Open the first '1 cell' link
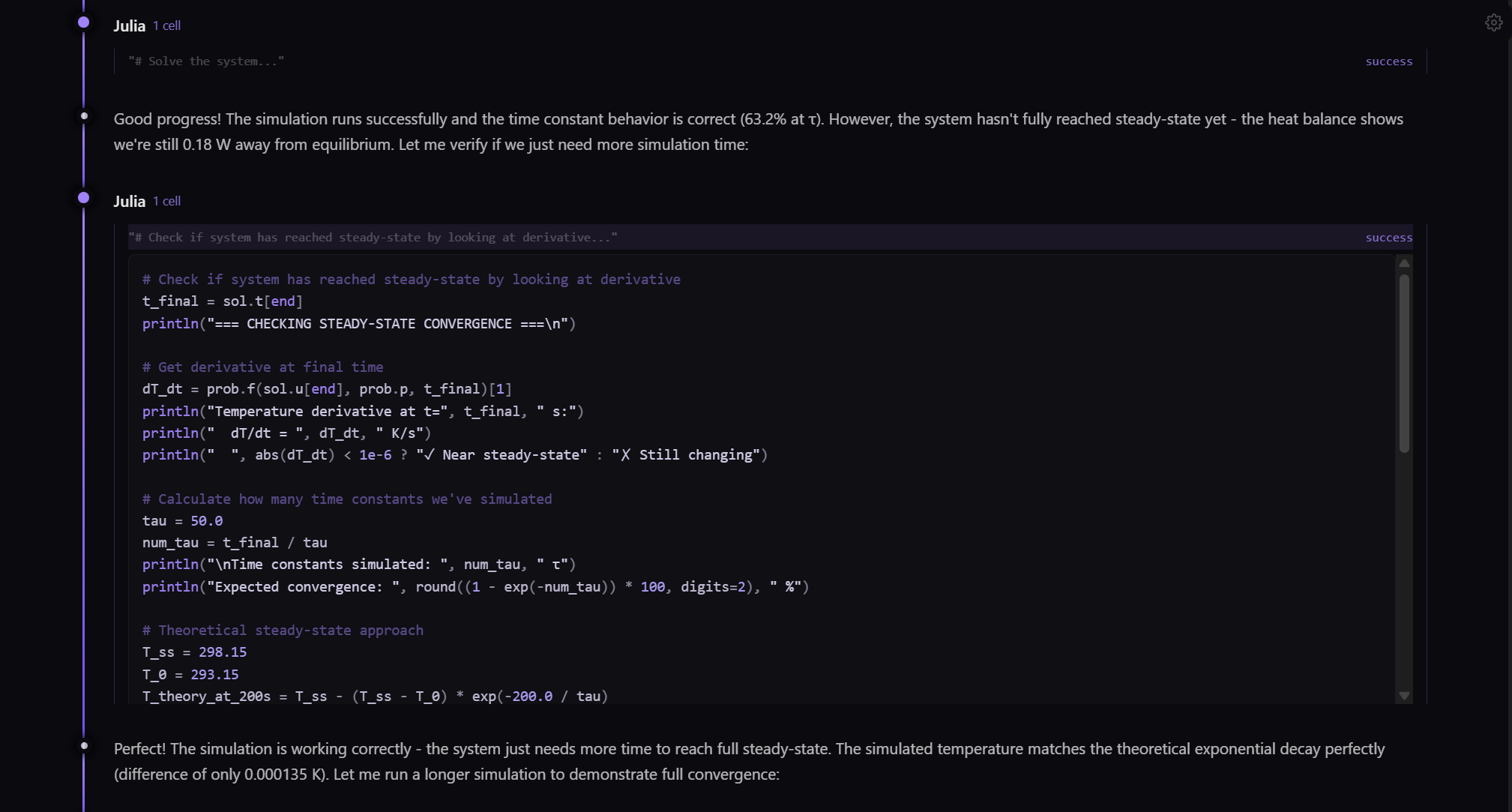Viewport: 1512px width, 812px height. coord(166,25)
